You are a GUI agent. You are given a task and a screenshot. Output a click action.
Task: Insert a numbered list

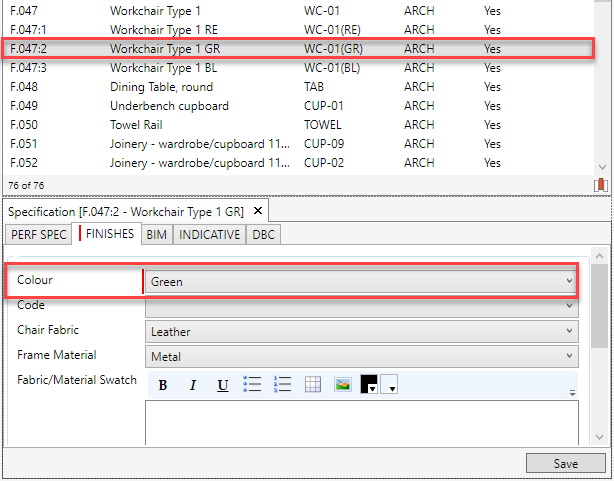[282, 385]
